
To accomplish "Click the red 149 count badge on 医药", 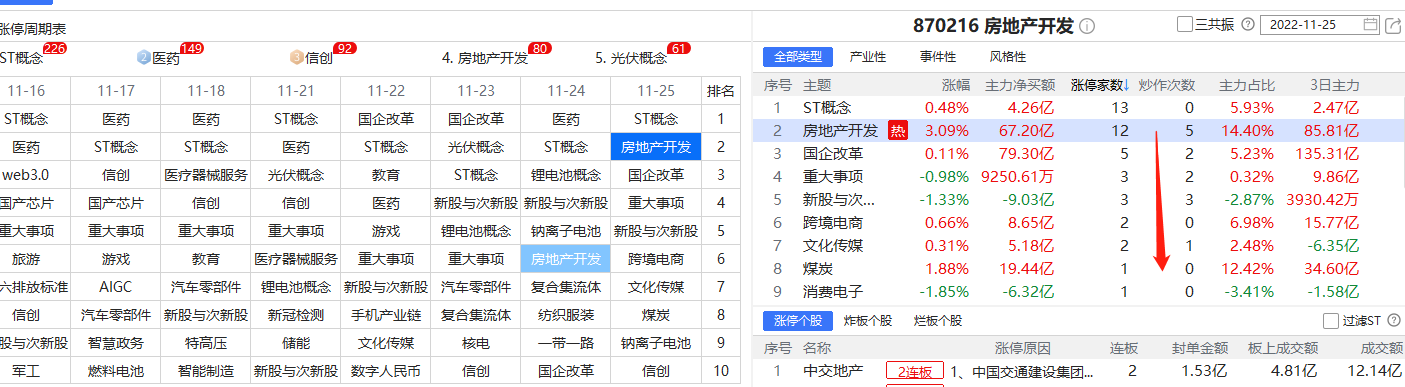I will (x=192, y=48).
